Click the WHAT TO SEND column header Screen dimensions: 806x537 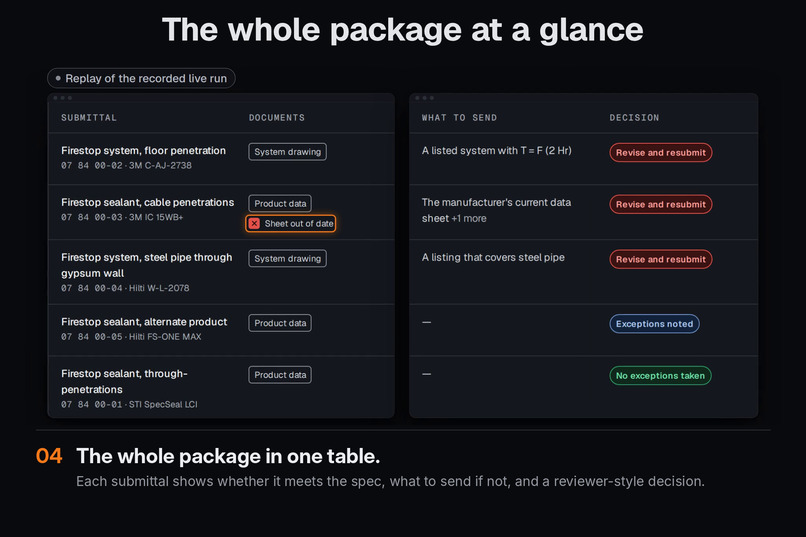pyautogui.click(x=460, y=118)
